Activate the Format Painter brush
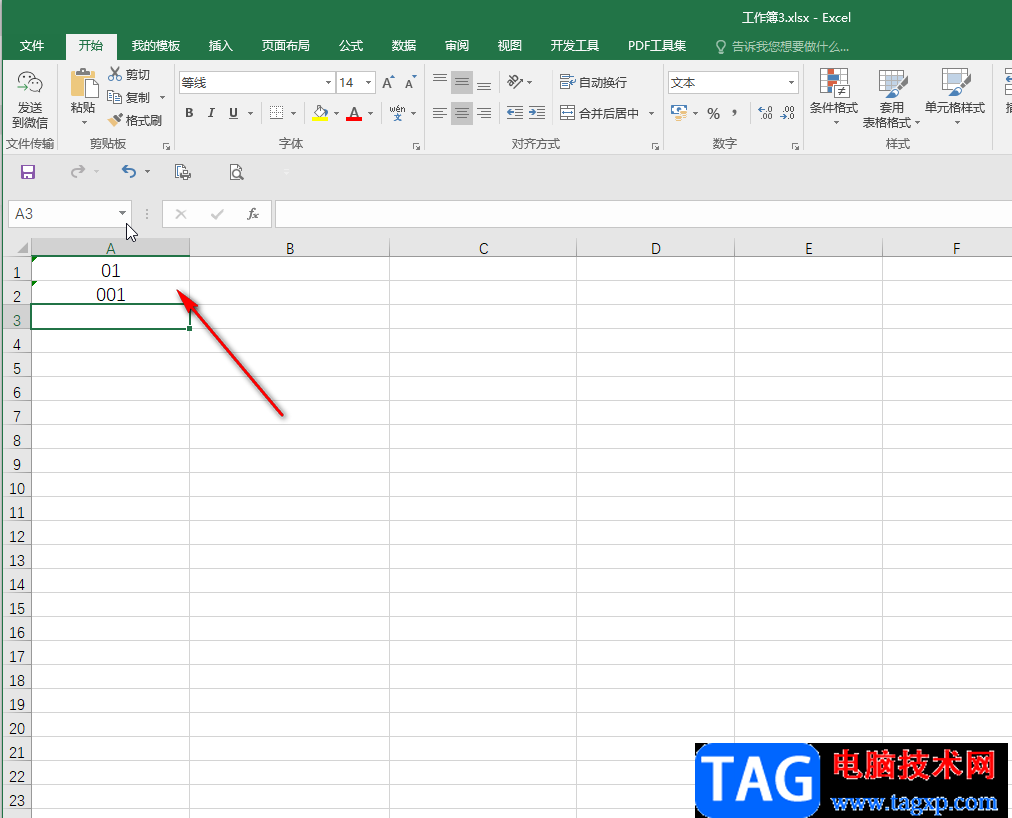The image size is (1012, 818). pyautogui.click(x=115, y=120)
